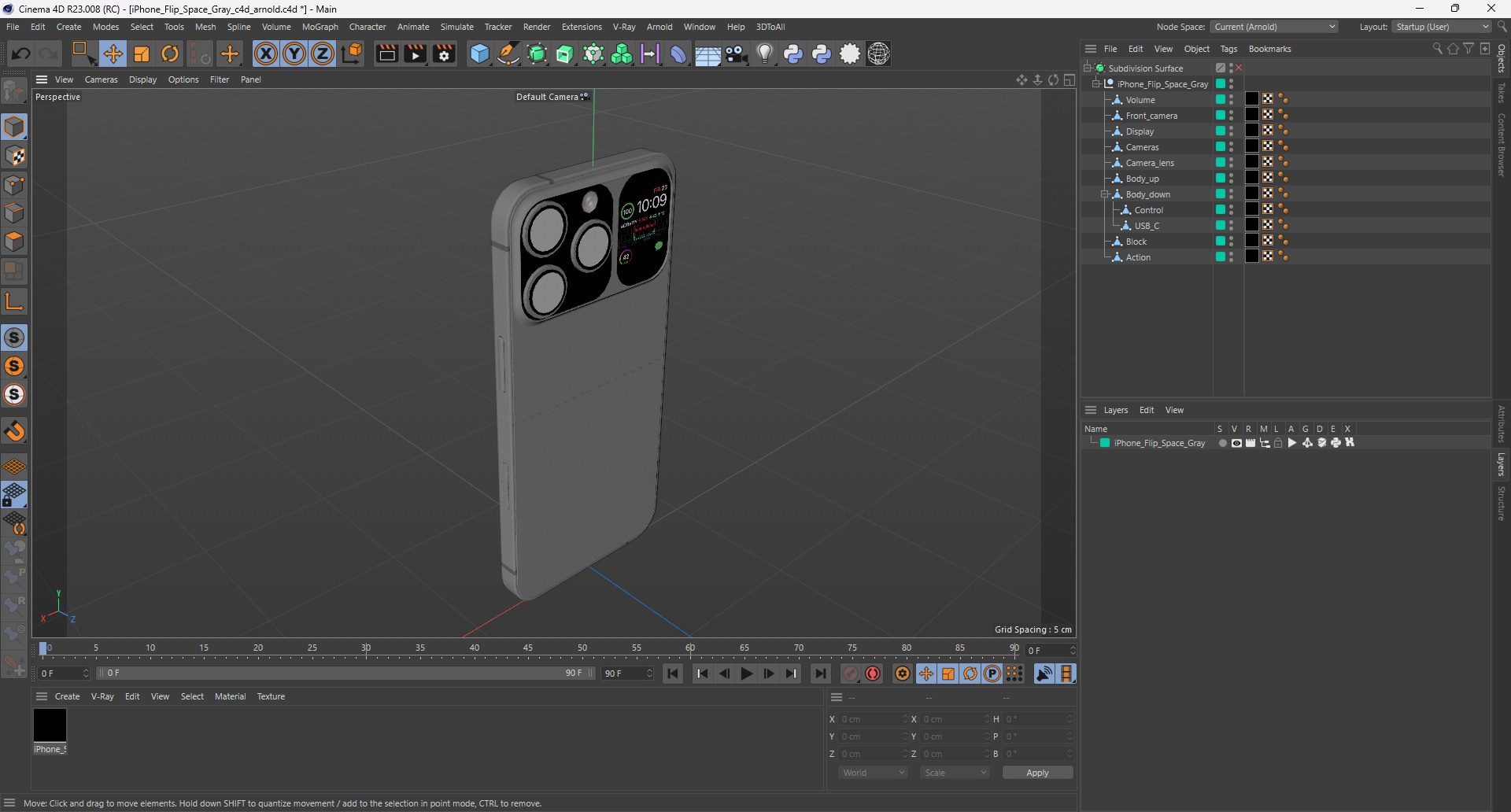Open the Scale mode dropdown
Screen dimensions: 1511x812
click(955, 773)
